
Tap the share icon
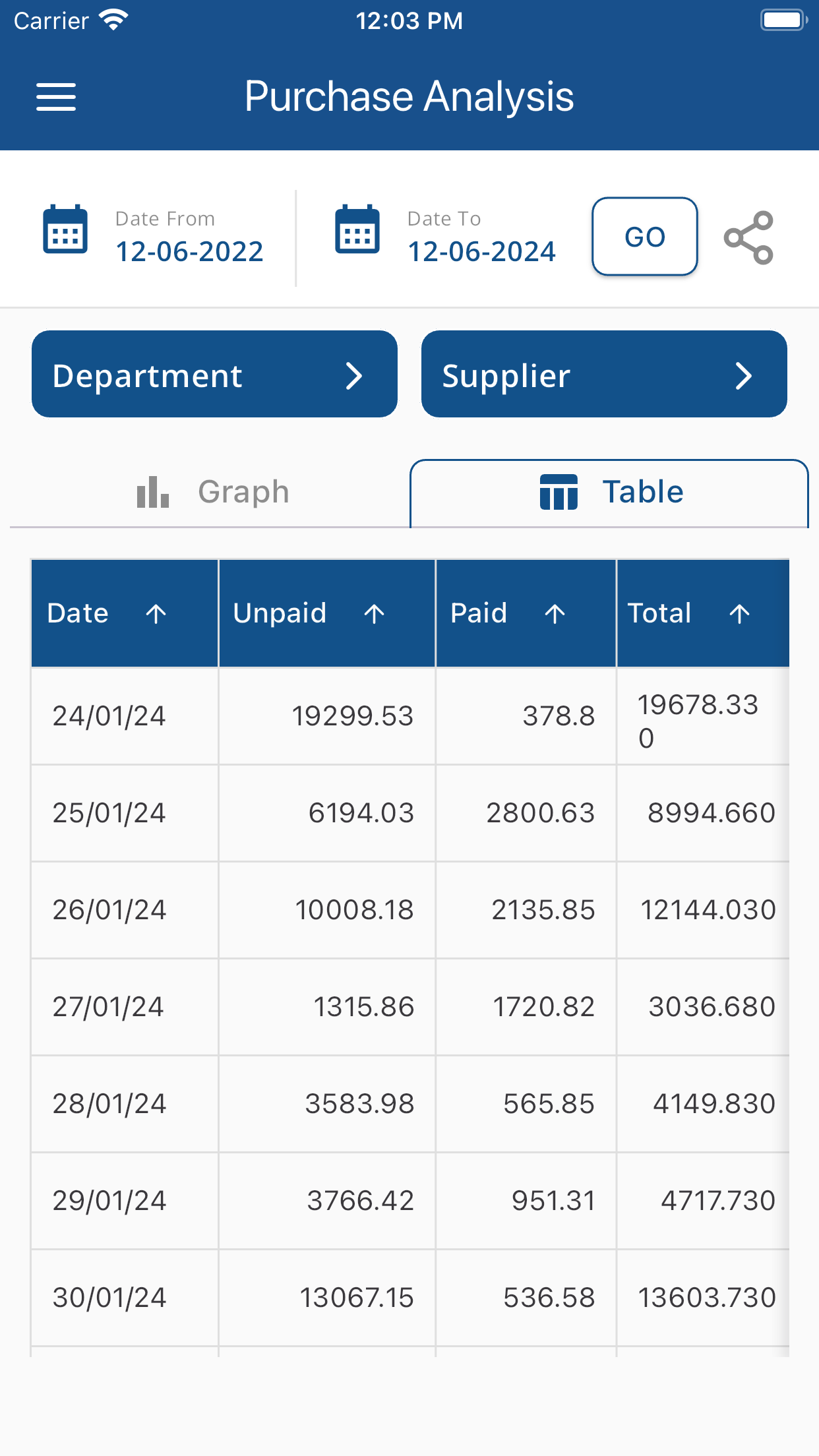coord(748,237)
